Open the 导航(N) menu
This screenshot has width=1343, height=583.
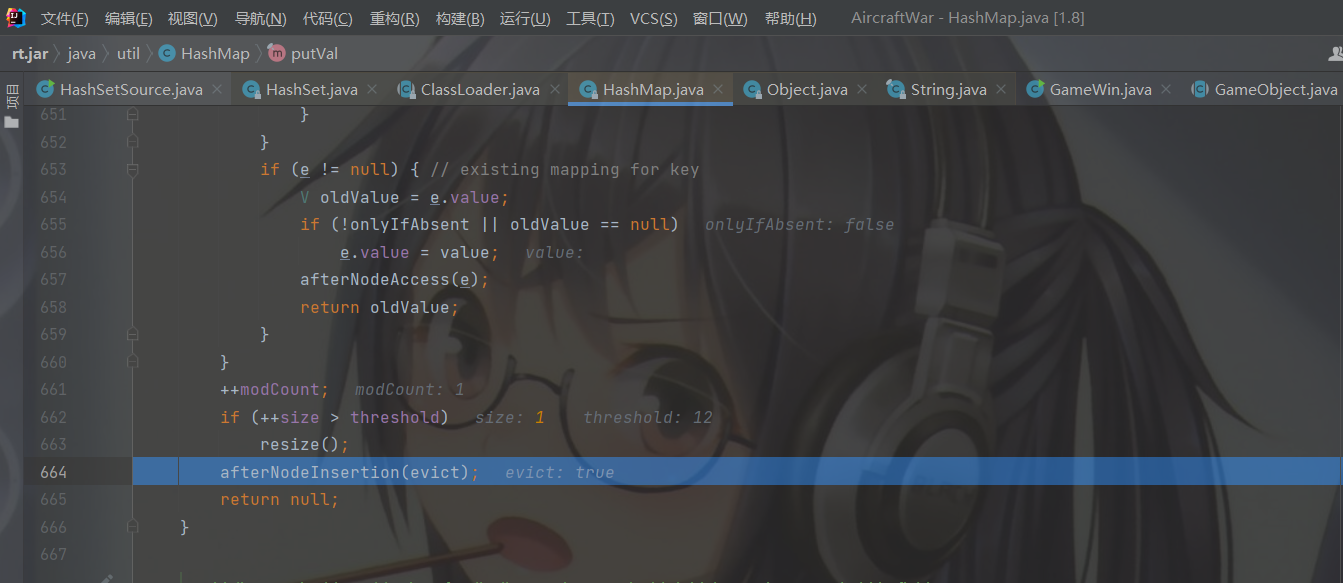coord(260,19)
